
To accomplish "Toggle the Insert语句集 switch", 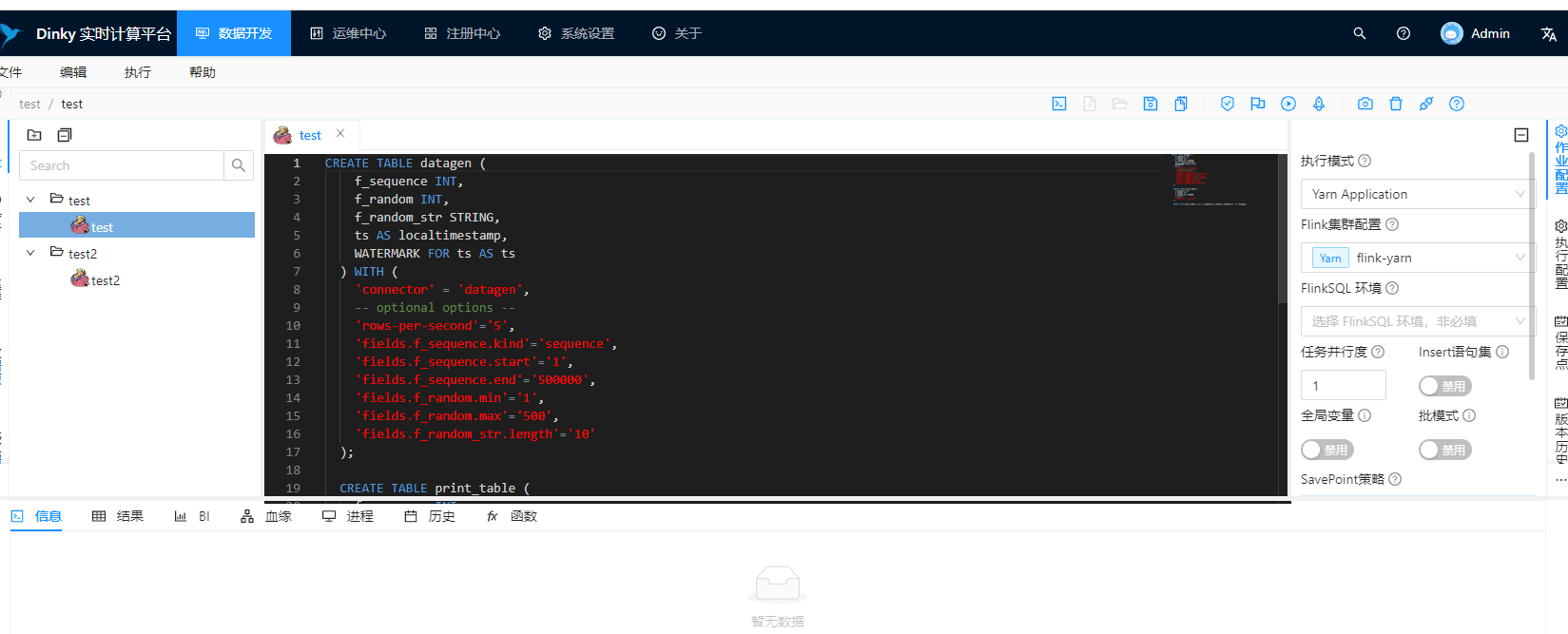I will click(1444, 386).
